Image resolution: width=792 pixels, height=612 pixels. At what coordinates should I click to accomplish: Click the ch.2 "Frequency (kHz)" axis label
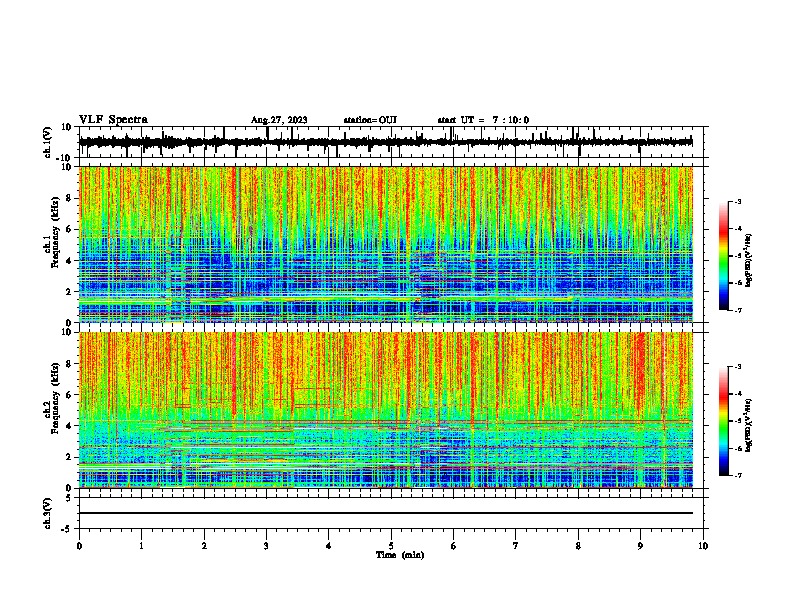[56, 398]
